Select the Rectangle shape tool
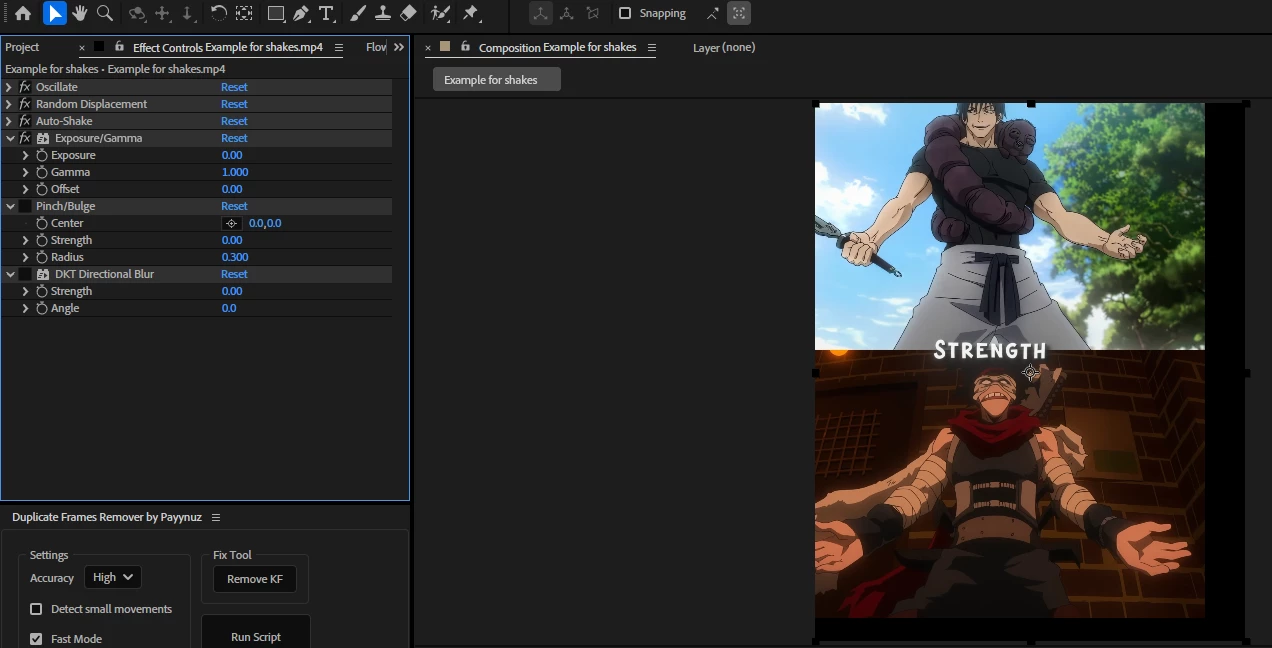This screenshot has height=648, width=1272. point(276,14)
